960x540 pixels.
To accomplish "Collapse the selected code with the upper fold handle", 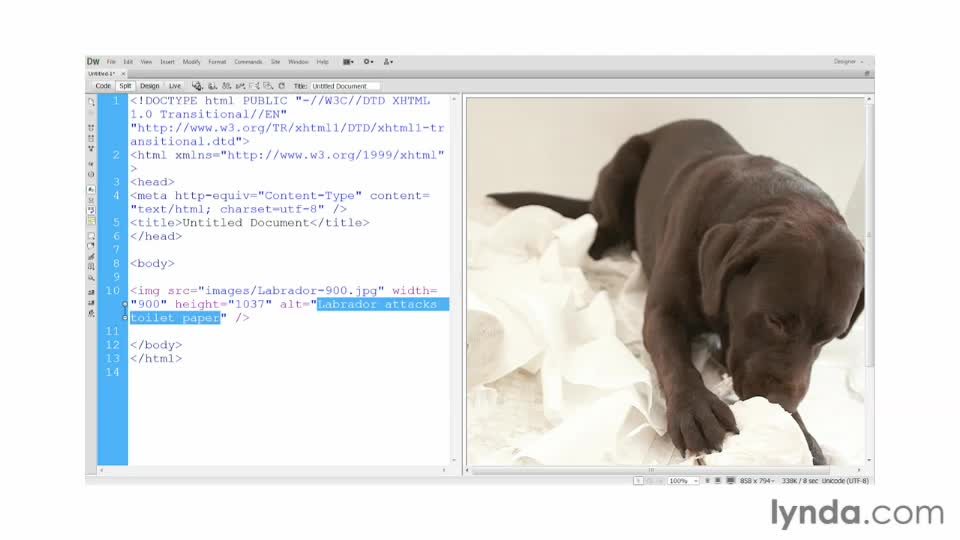I will tap(125, 304).
